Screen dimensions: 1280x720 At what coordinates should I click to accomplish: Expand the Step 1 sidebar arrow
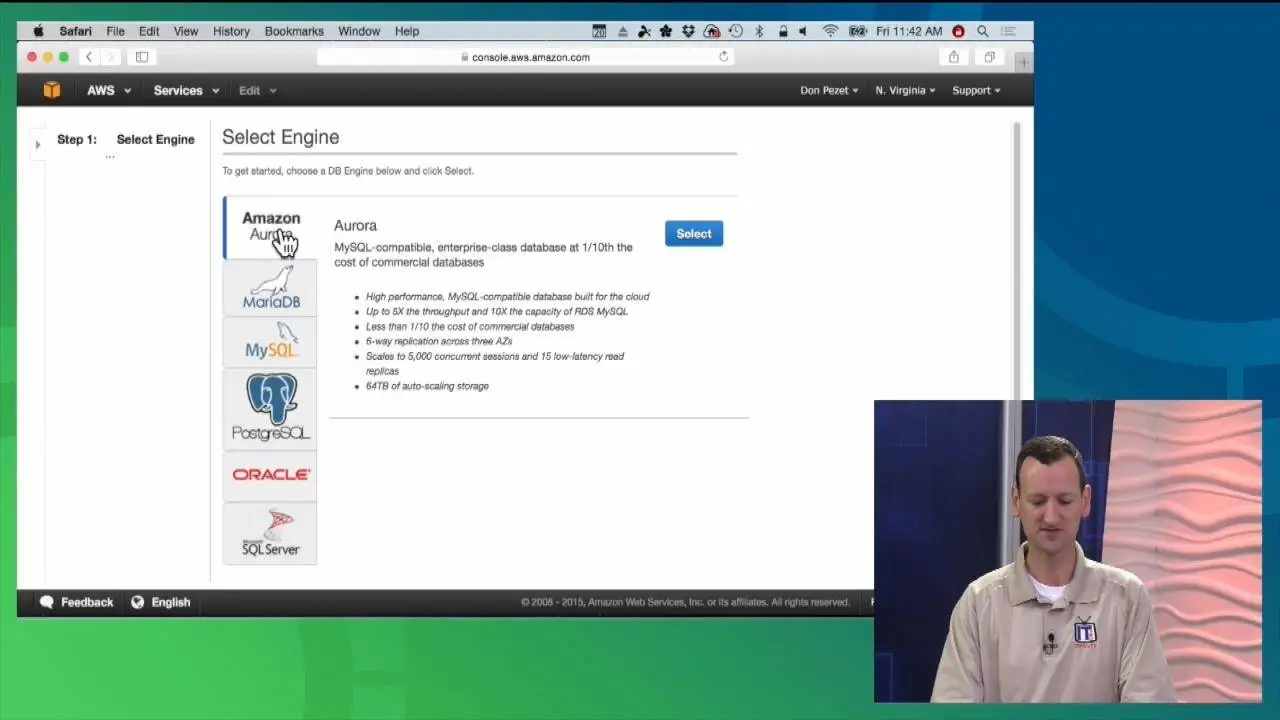[37, 145]
